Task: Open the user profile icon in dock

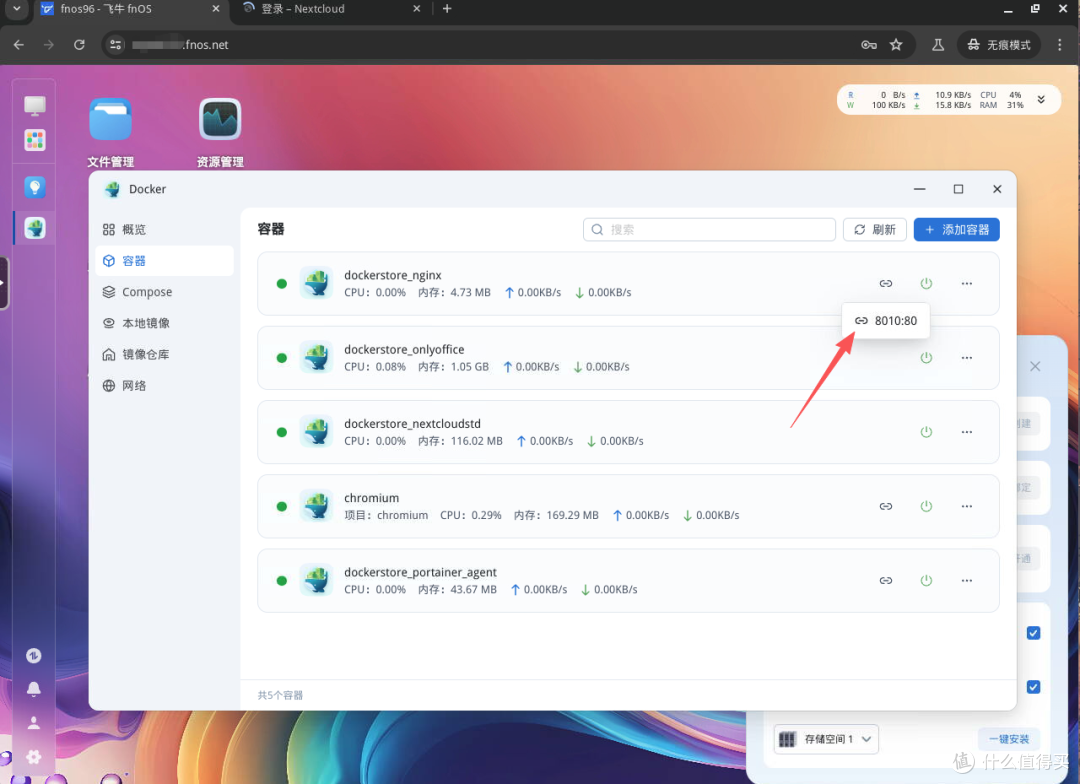Action: click(33, 723)
